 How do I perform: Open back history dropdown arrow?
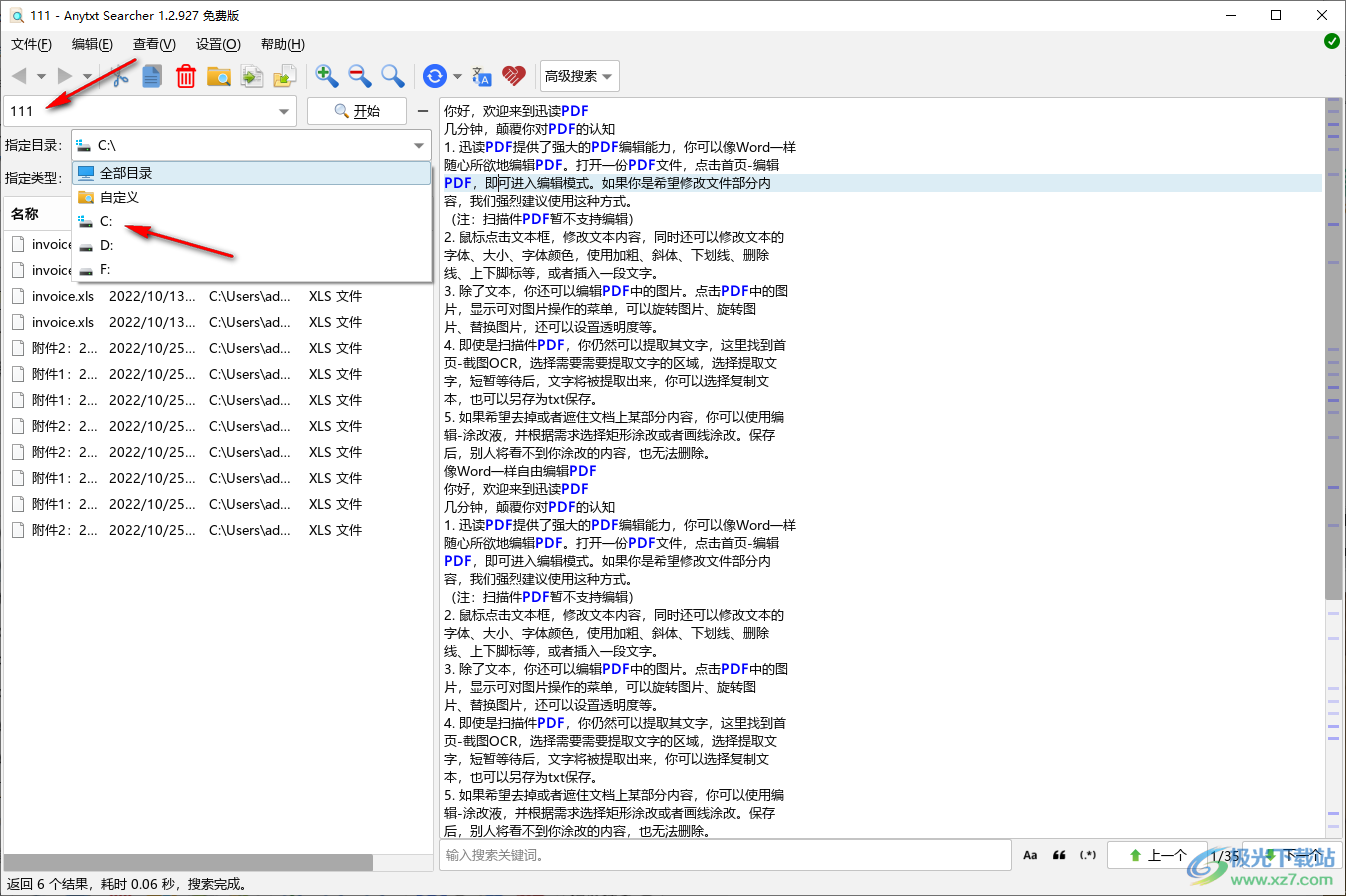point(41,76)
